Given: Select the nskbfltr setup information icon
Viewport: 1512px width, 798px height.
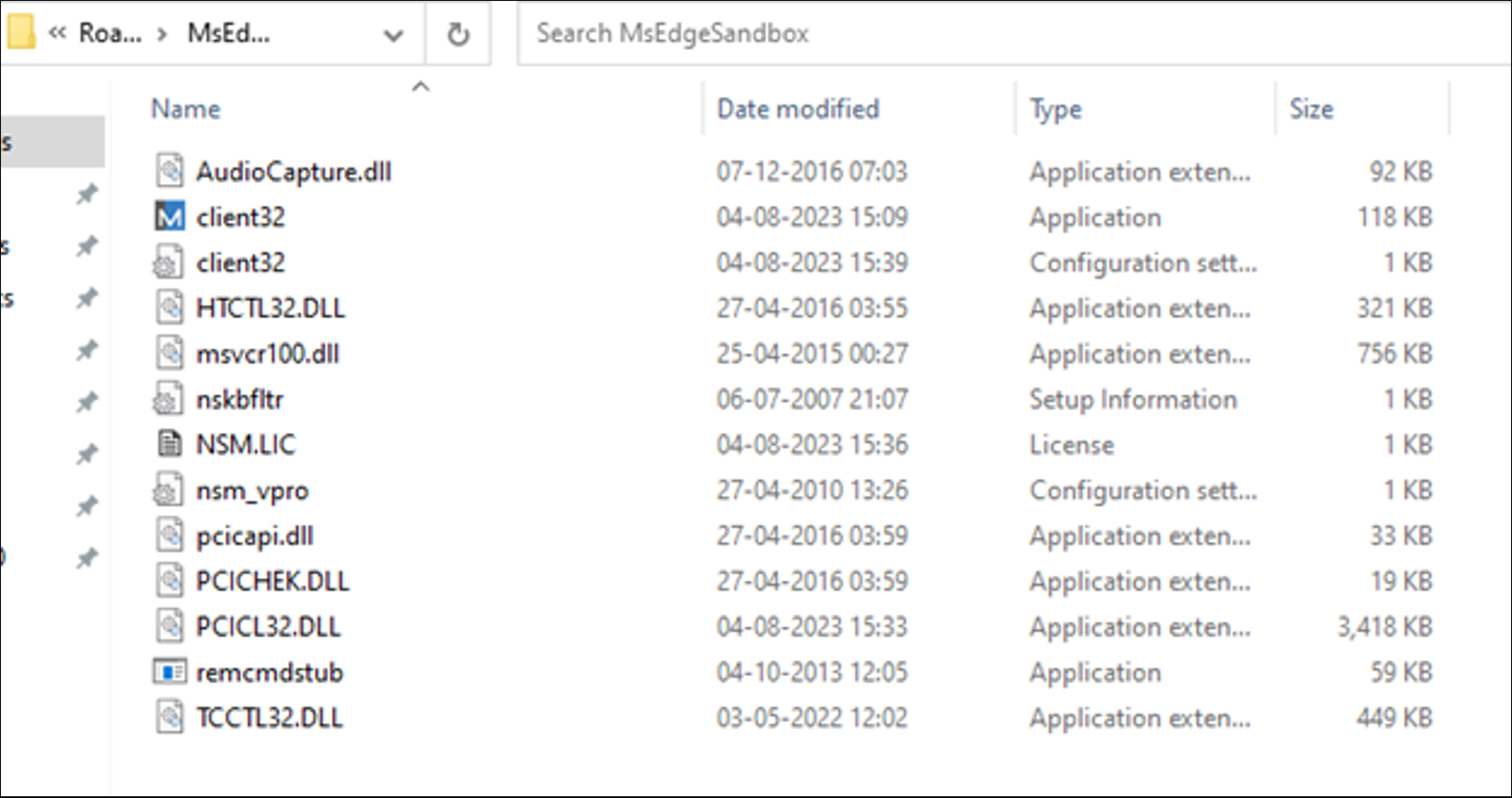Looking at the screenshot, I should coord(169,399).
